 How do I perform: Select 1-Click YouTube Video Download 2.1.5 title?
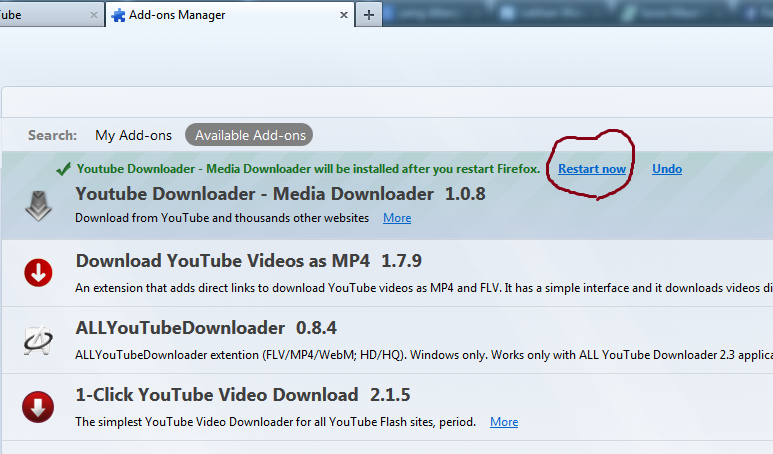(x=243, y=395)
